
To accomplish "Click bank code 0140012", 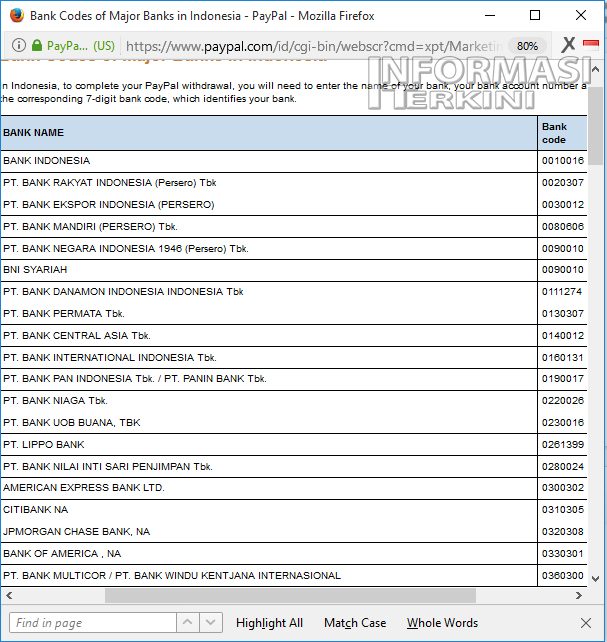I will (x=563, y=336).
